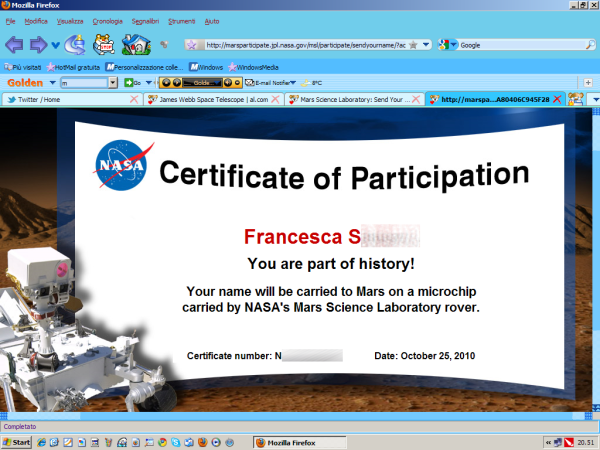Screen dimensions: 600x450
Task: Open the search engine selector dropdown
Action: pyautogui.click(x=448, y=45)
